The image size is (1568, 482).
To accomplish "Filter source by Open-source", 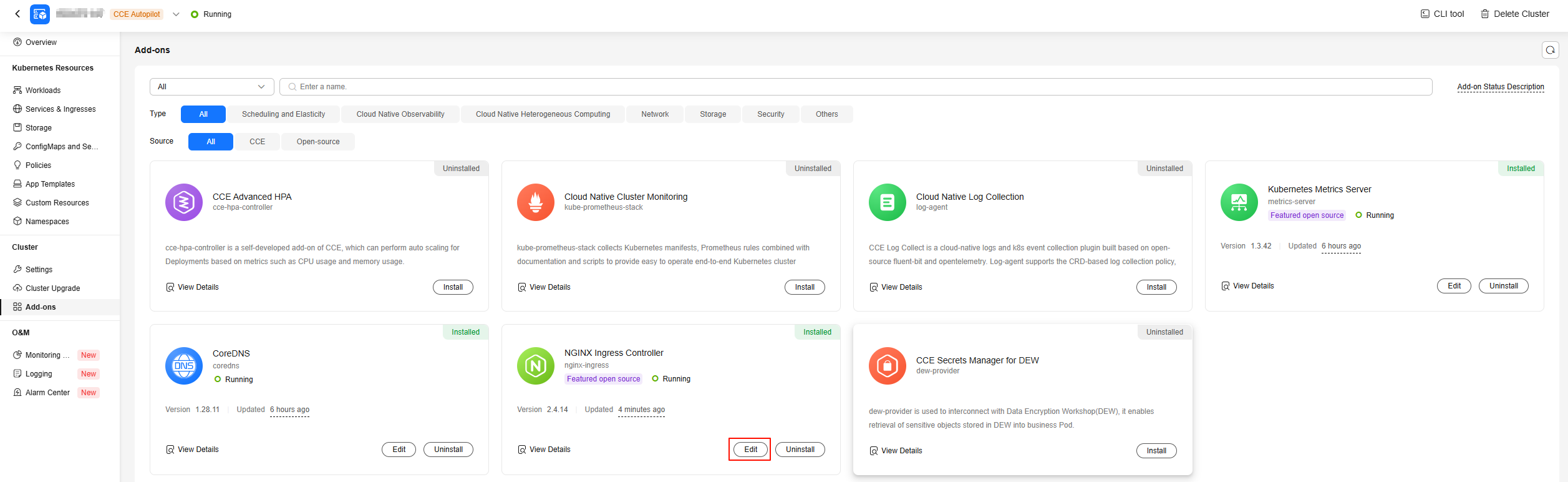I will pos(318,142).
